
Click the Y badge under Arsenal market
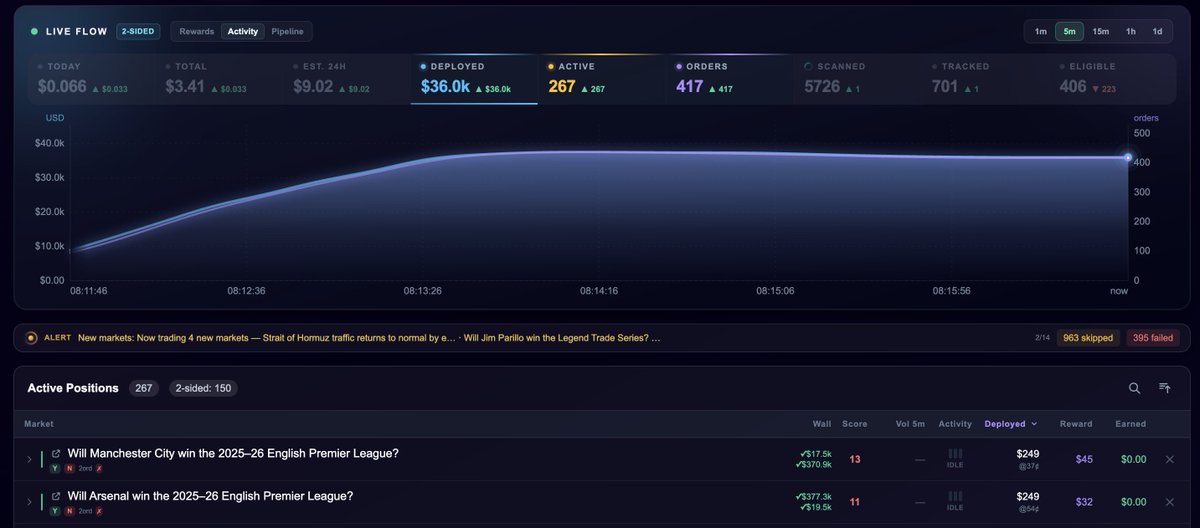tap(56, 510)
